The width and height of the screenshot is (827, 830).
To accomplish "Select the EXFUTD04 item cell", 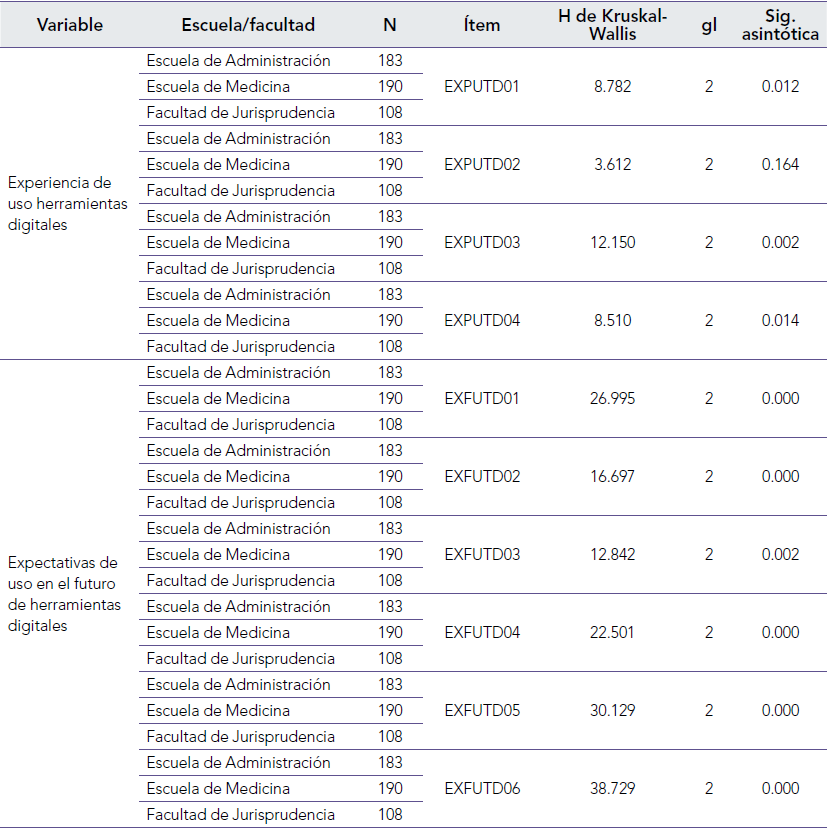I will pos(482,633).
